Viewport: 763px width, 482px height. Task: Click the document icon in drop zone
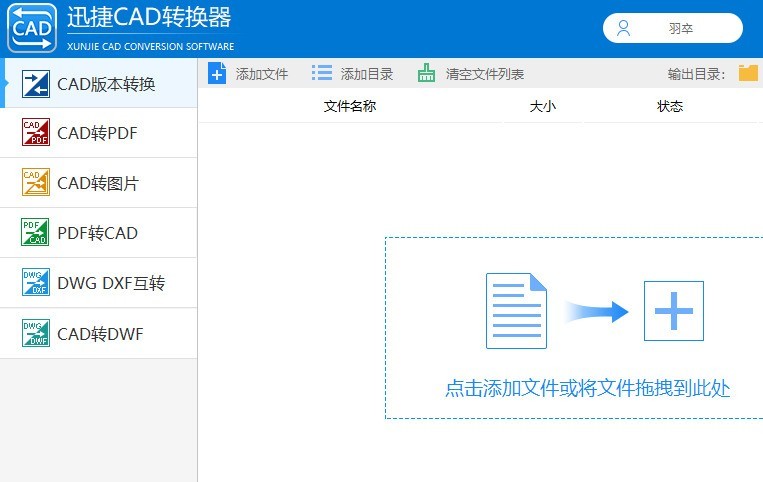pyautogui.click(x=516, y=311)
